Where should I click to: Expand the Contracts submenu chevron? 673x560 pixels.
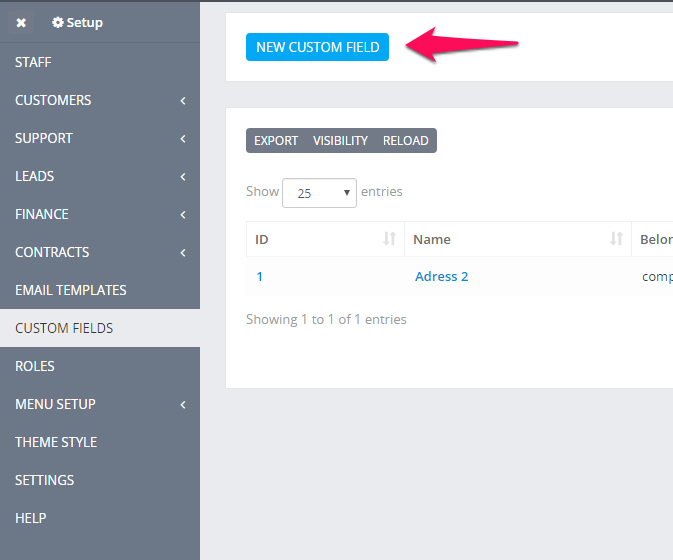[x=183, y=253]
